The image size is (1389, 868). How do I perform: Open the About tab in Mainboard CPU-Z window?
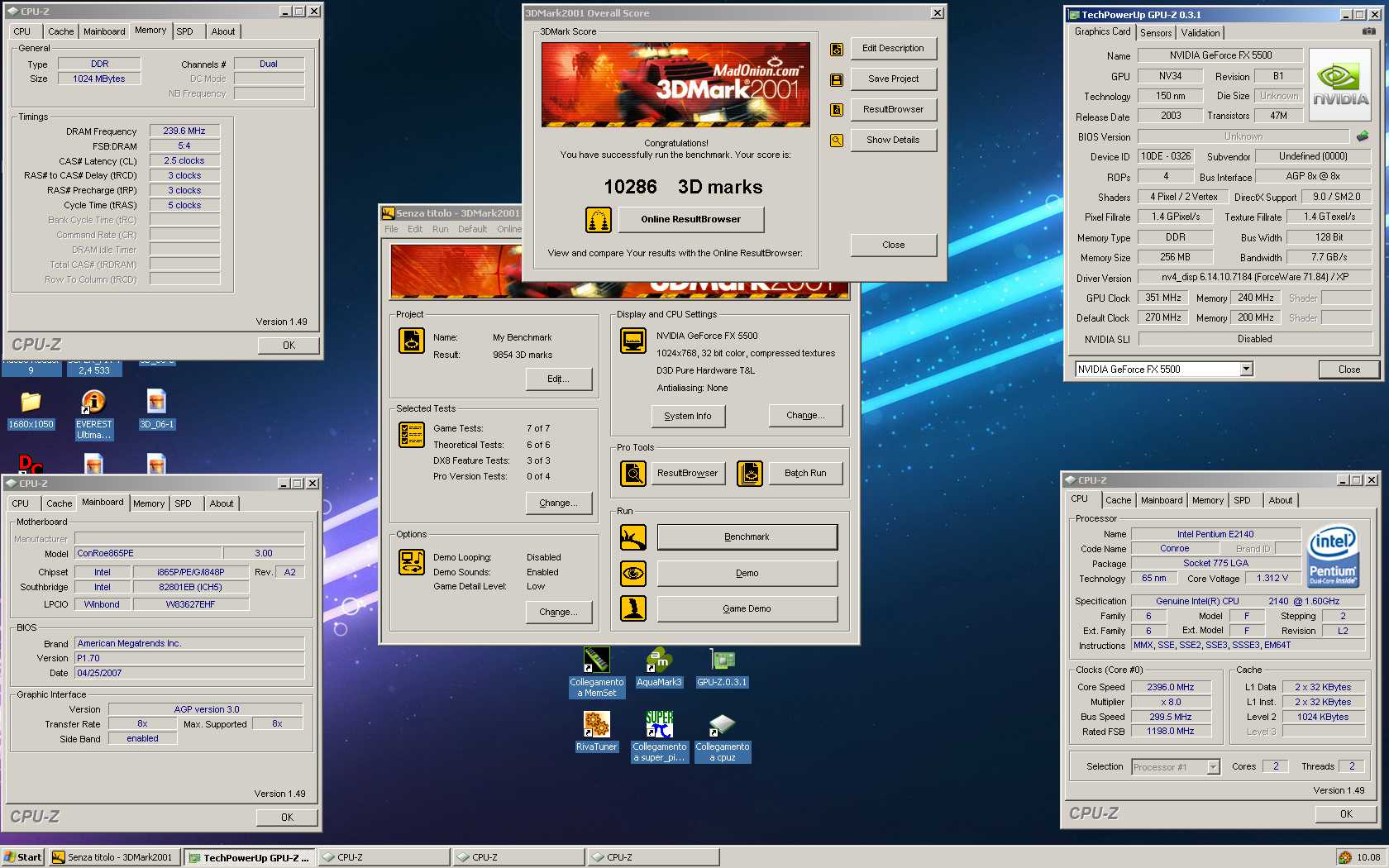[221, 503]
